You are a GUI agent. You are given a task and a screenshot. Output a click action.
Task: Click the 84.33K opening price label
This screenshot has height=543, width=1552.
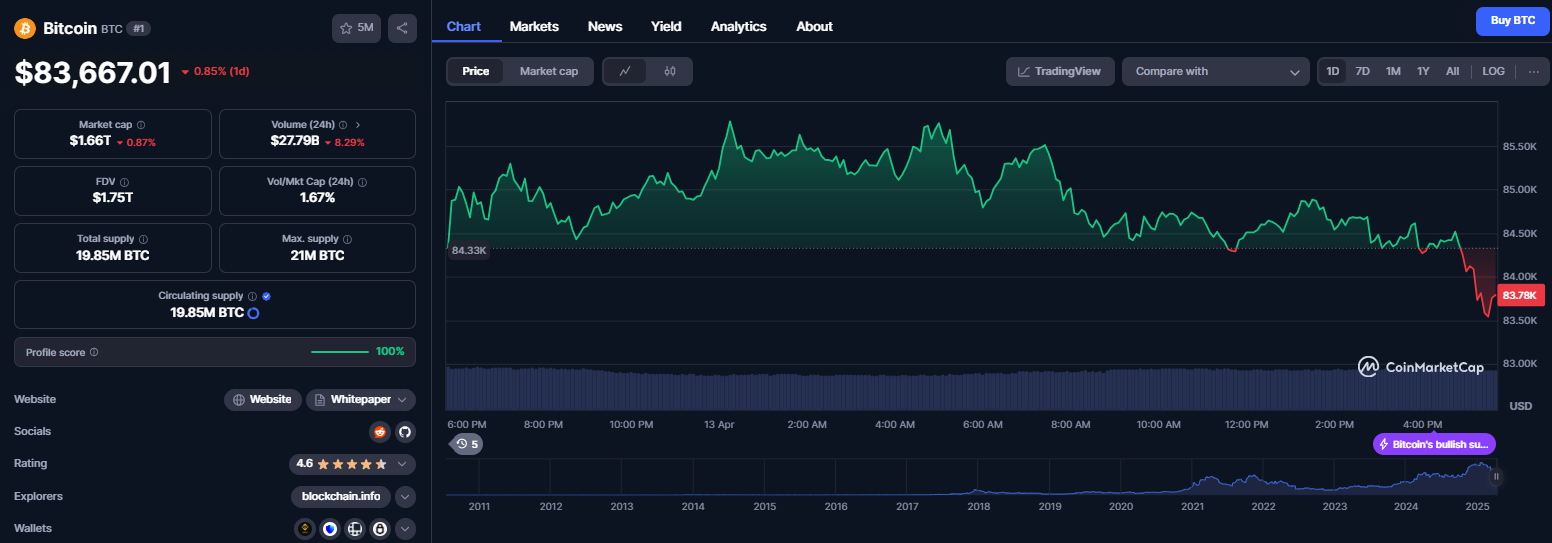468,250
